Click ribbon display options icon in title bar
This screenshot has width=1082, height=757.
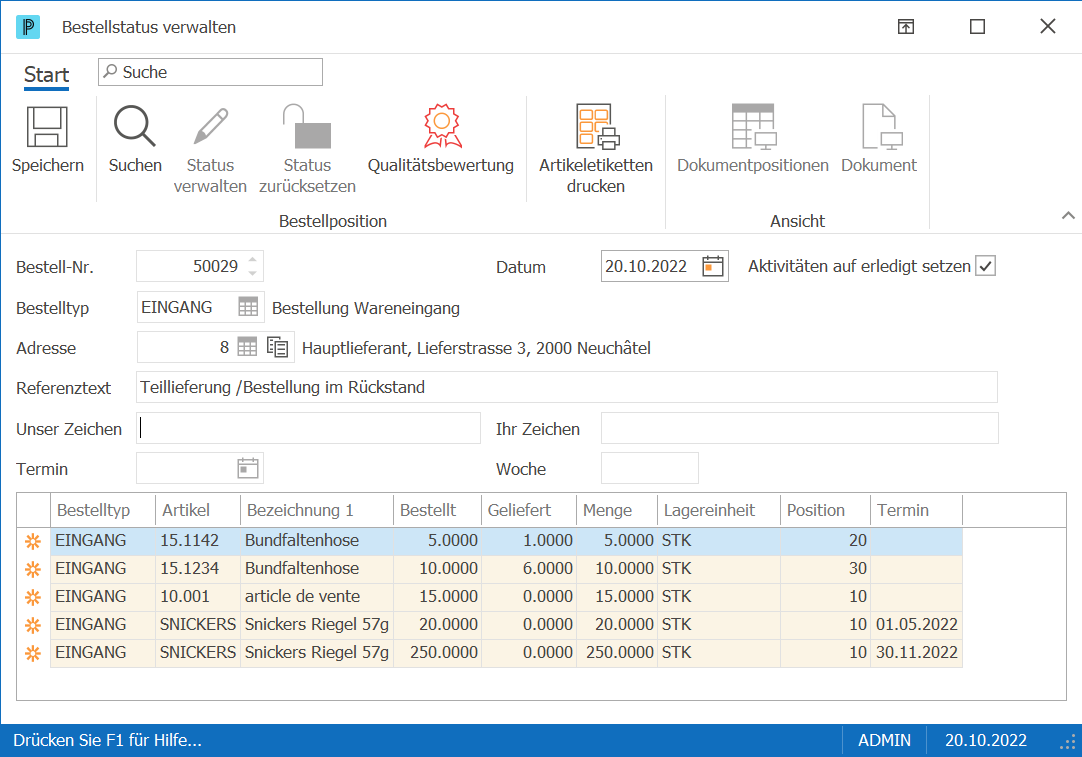click(x=906, y=27)
